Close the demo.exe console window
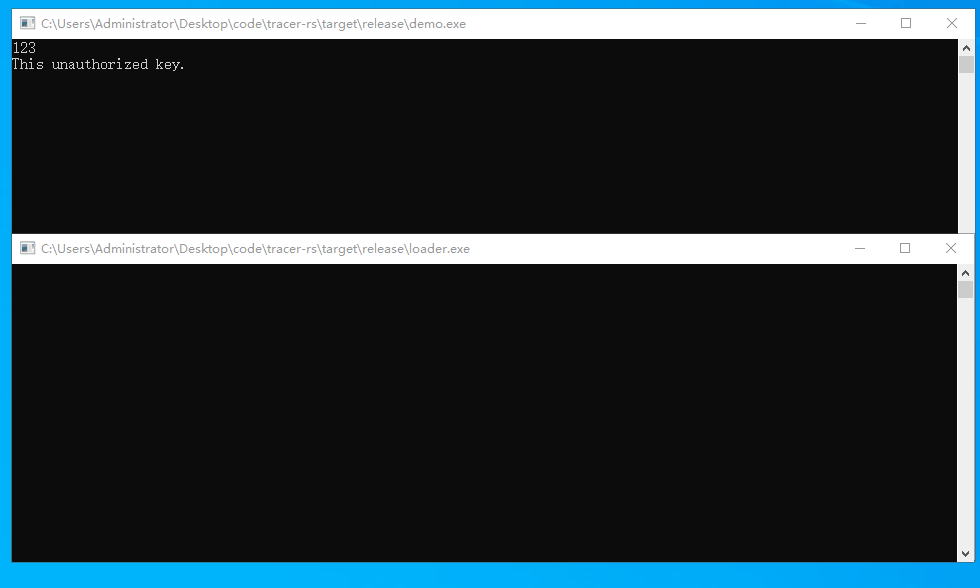This screenshot has width=980, height=588. [952, 24]
